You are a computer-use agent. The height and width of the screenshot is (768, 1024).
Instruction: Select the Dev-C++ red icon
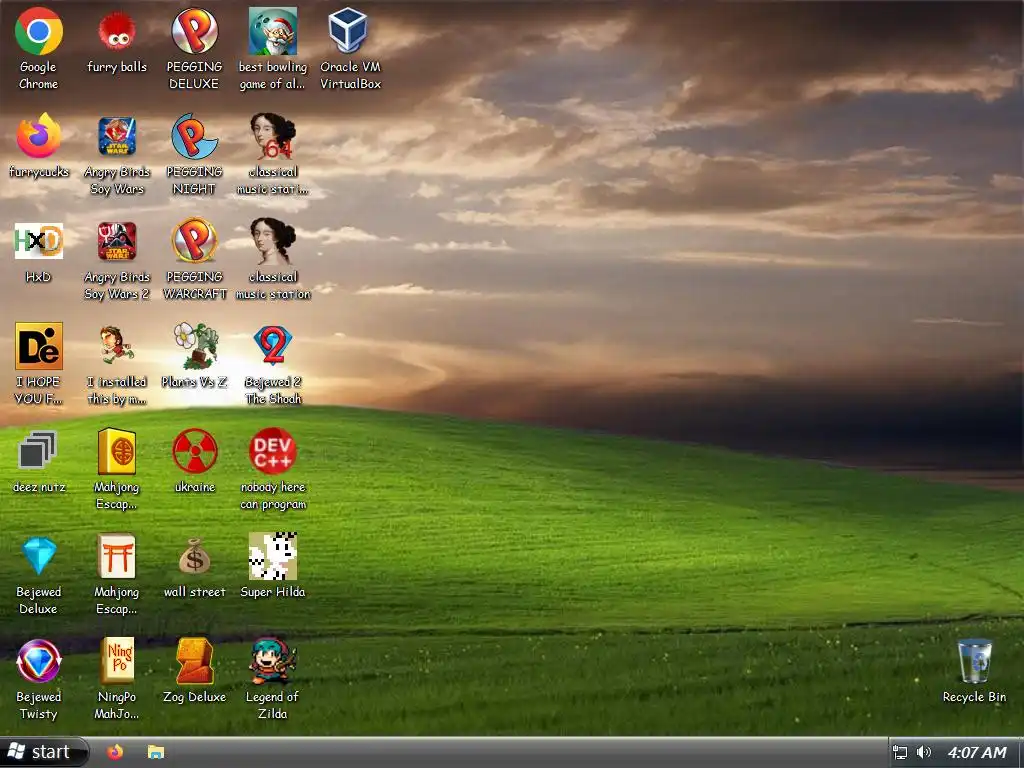272,451
